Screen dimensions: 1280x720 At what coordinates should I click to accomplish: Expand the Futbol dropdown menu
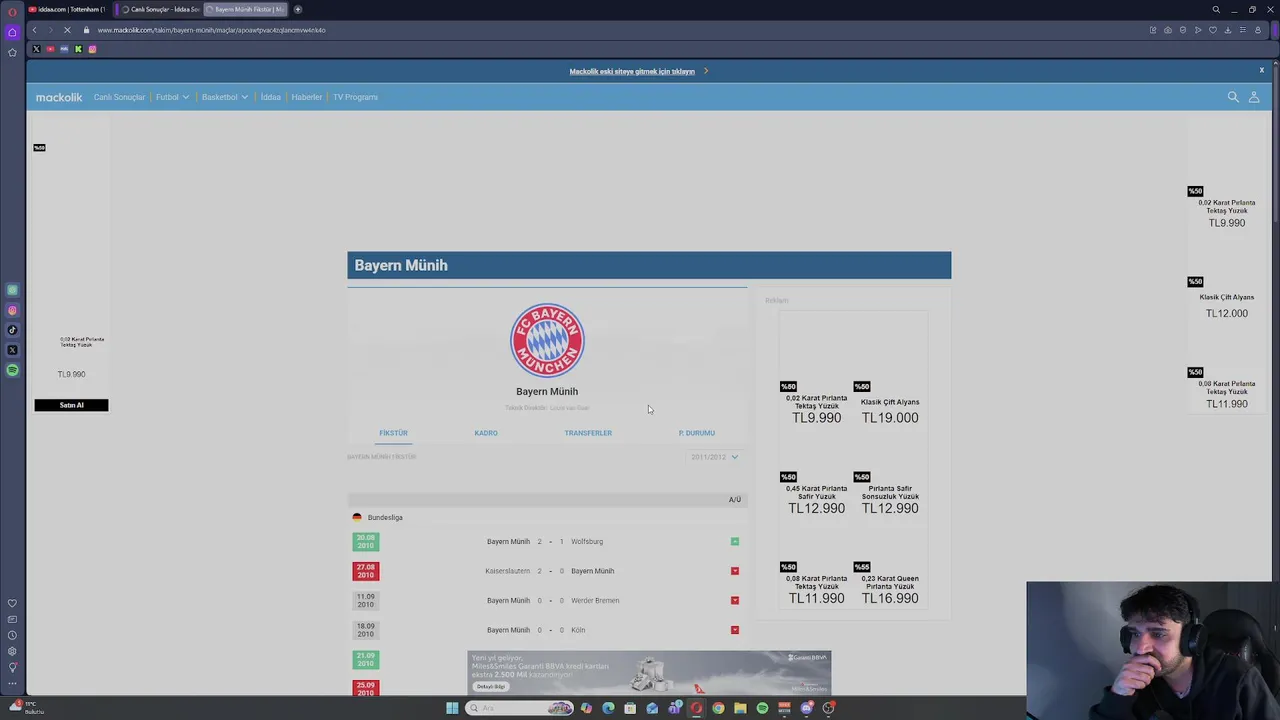pyautogui.click(x=172, y=97)
